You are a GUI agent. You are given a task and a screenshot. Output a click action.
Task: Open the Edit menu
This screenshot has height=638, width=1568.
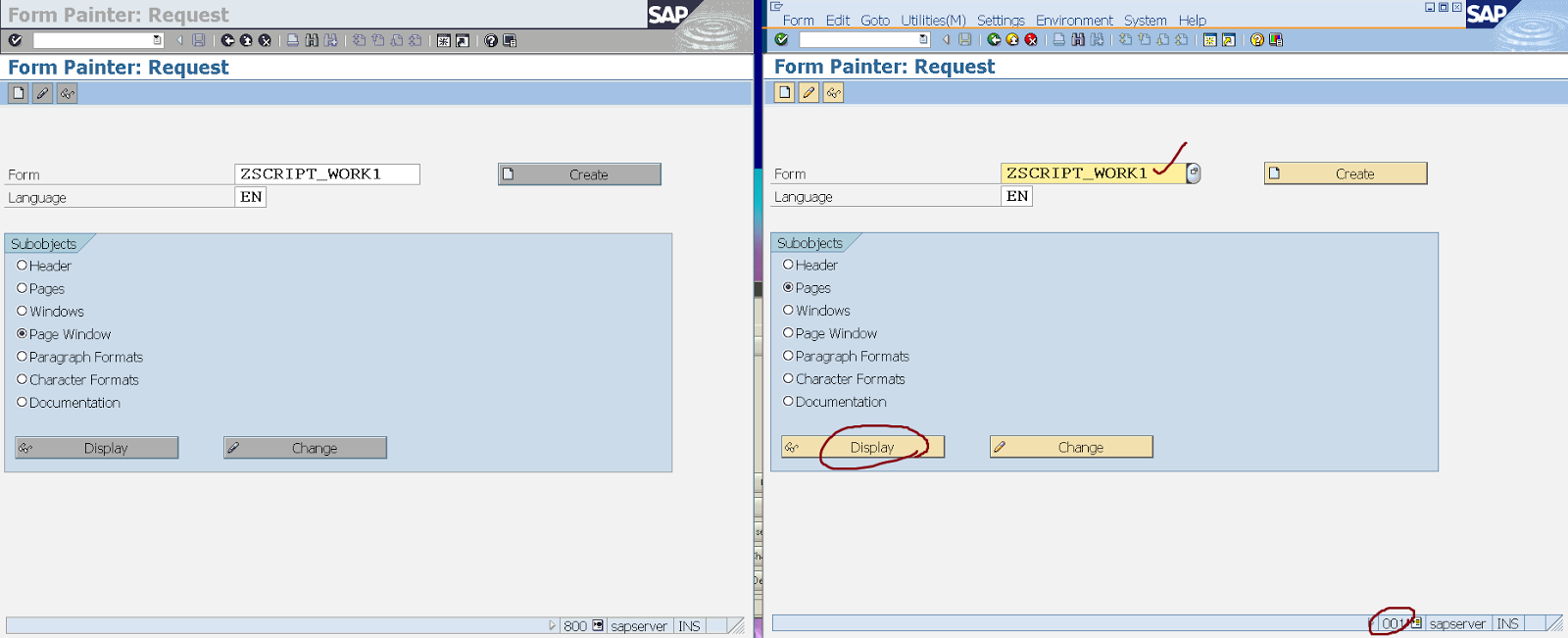[x=838, y=21]
